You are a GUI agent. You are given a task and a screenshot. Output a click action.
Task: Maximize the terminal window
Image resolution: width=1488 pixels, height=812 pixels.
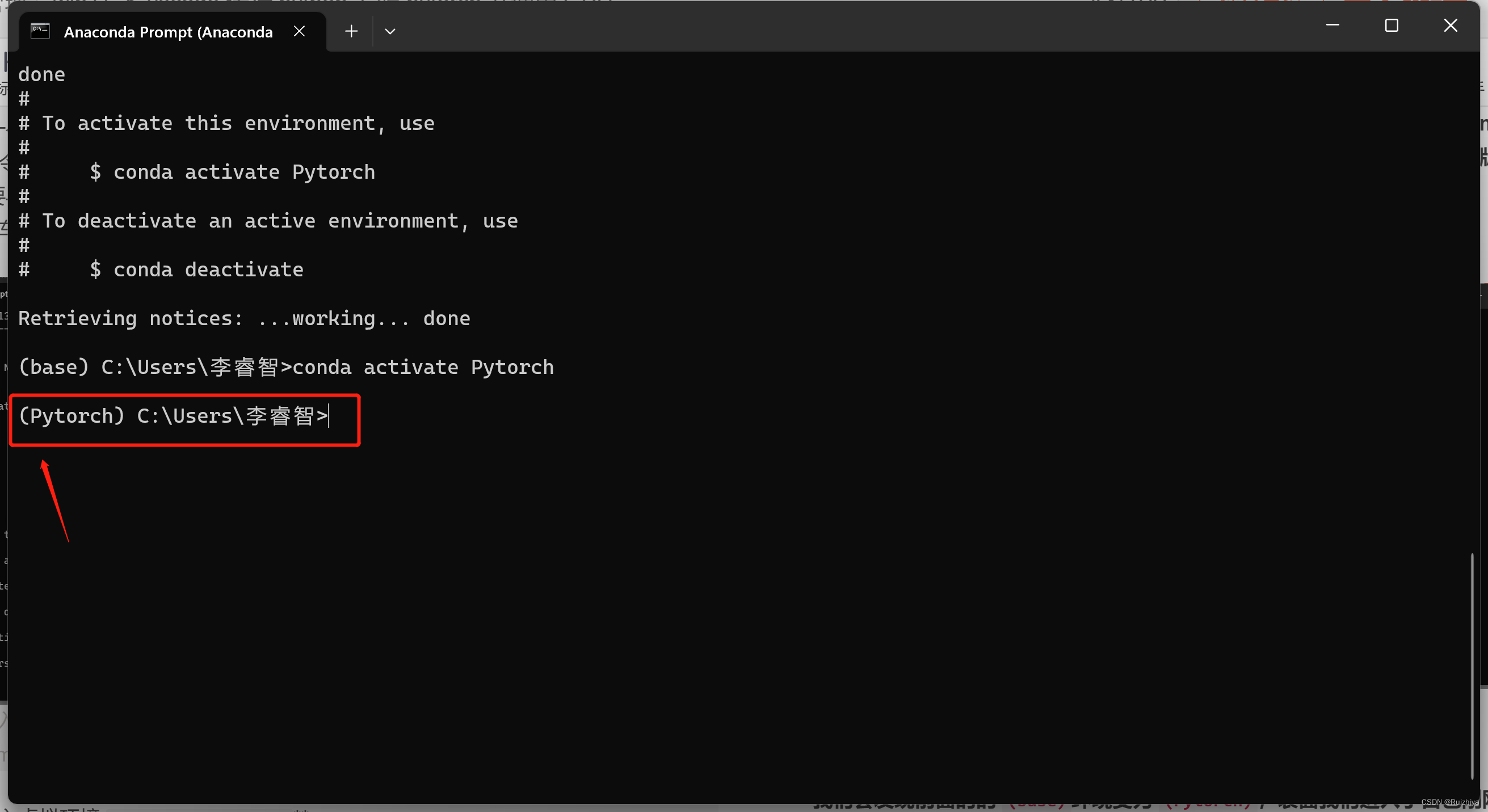pyautogui.click(x=1392, y=25)
